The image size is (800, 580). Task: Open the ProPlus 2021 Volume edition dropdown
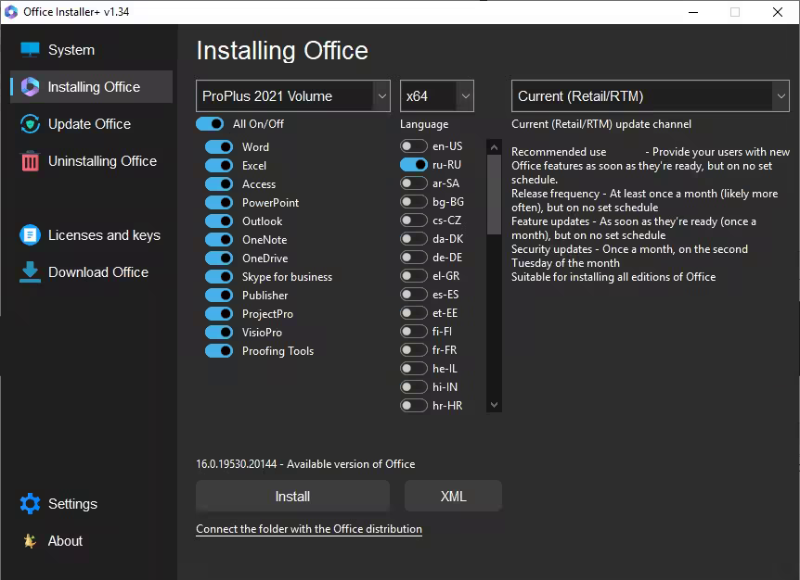293,96
